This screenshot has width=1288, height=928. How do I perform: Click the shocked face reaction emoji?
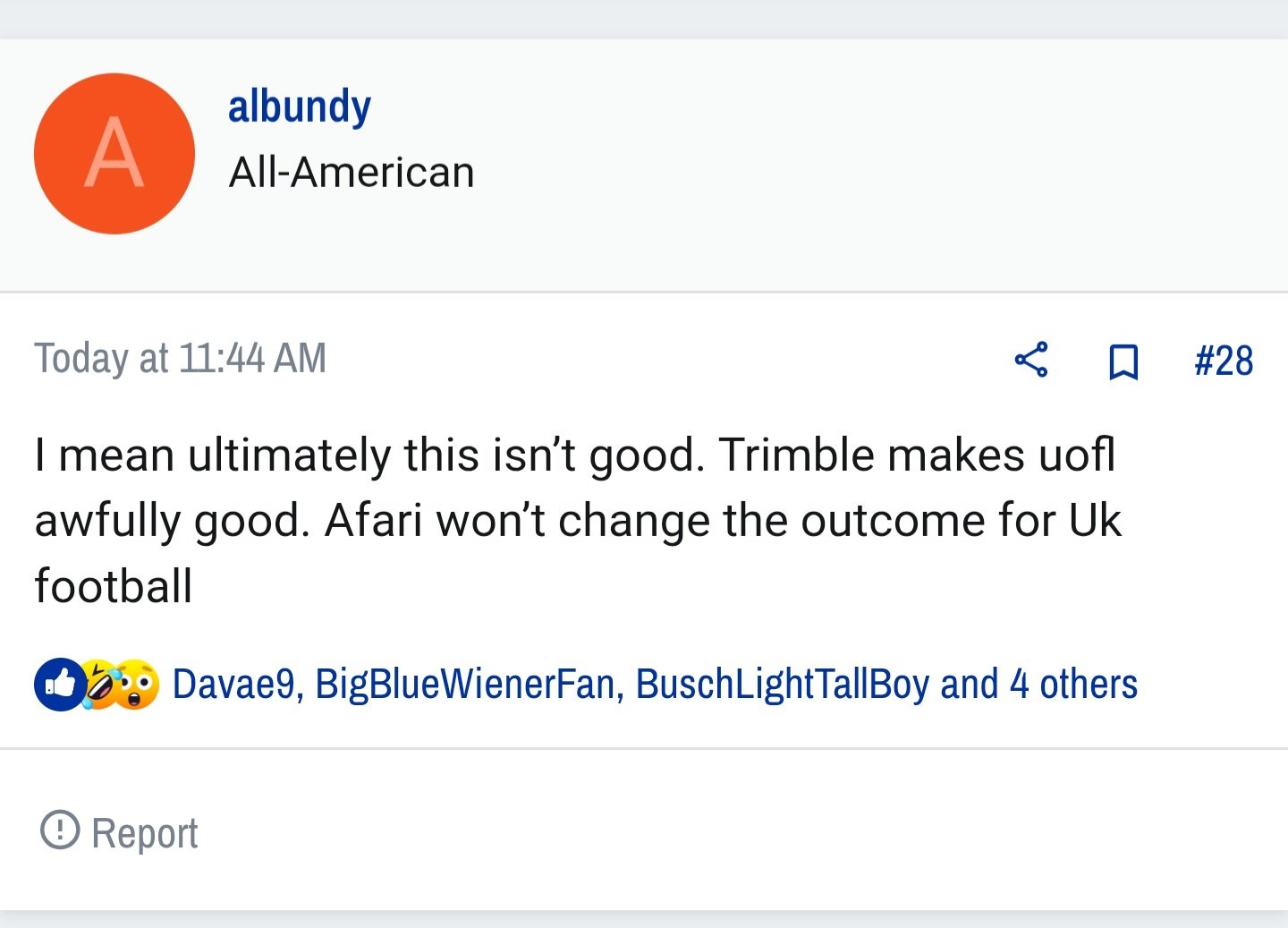137,685
